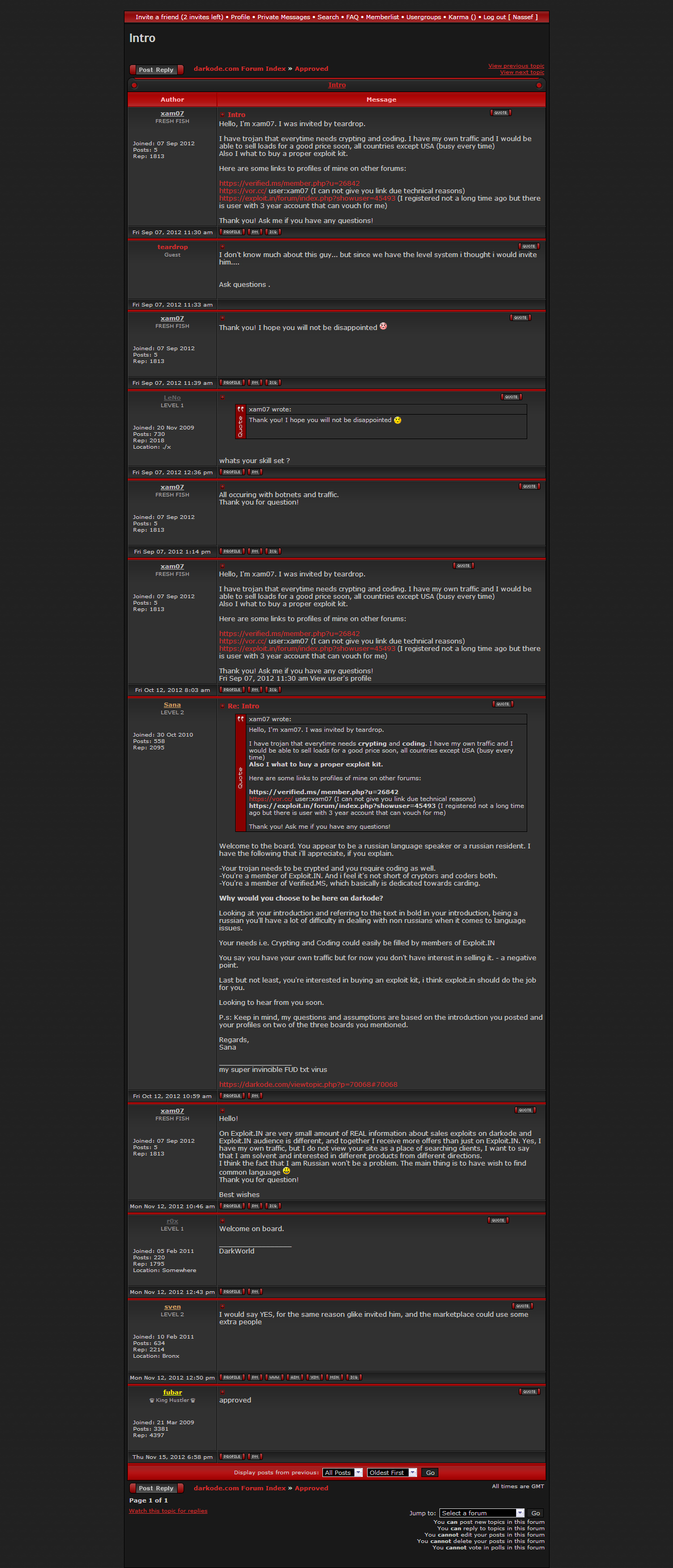
Task: Open Sana's darkode viewtopic signature link
Action: coord(308,1084)
